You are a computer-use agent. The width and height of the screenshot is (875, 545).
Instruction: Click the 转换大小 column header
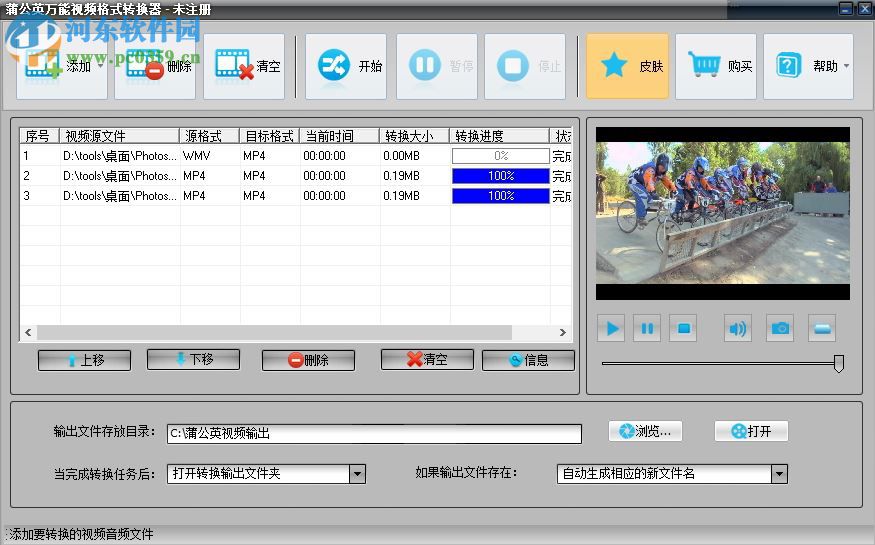pyautogui.click(x=415, y=136)
